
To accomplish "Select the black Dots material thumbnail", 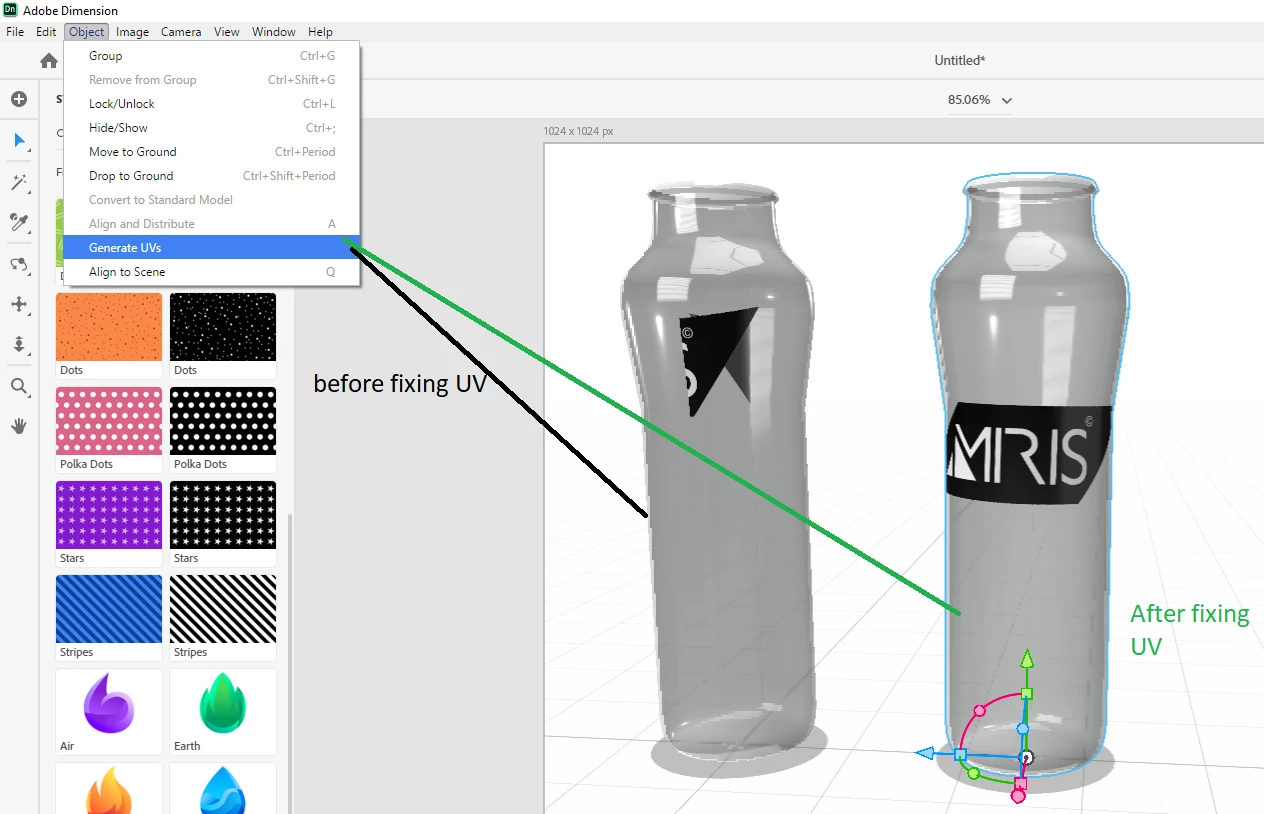I will pos(223,327).
